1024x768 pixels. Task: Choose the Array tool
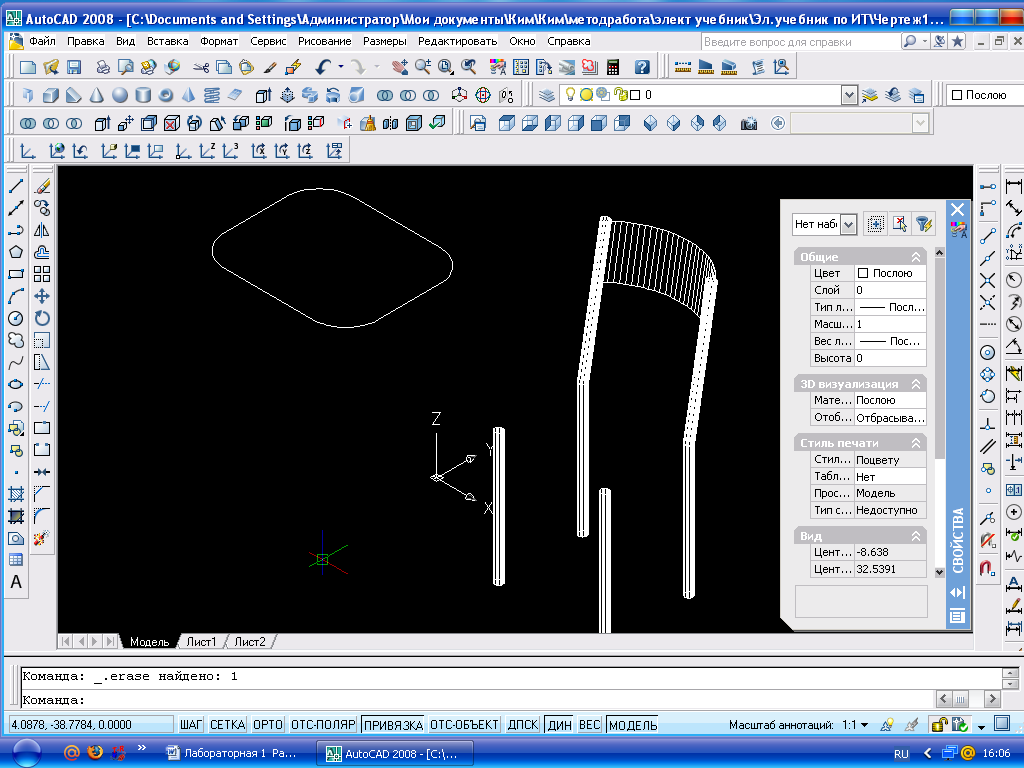click(42, 274)
